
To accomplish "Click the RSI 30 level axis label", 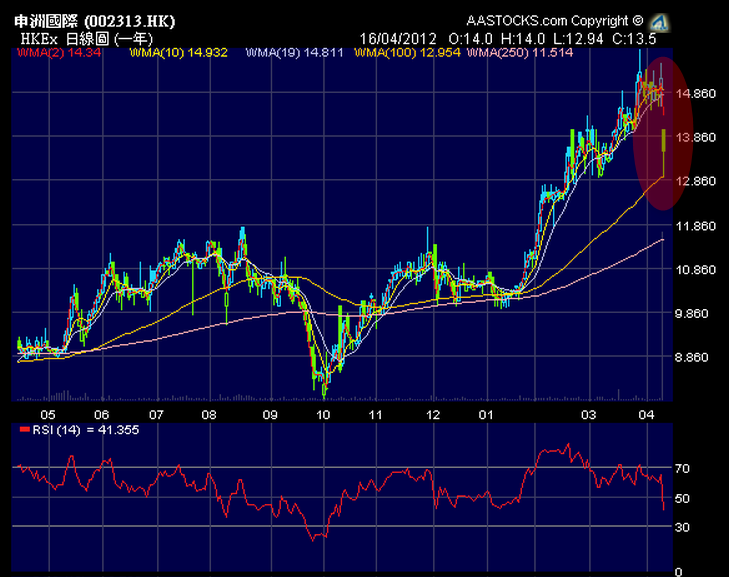I will click(x=683, y=526).
